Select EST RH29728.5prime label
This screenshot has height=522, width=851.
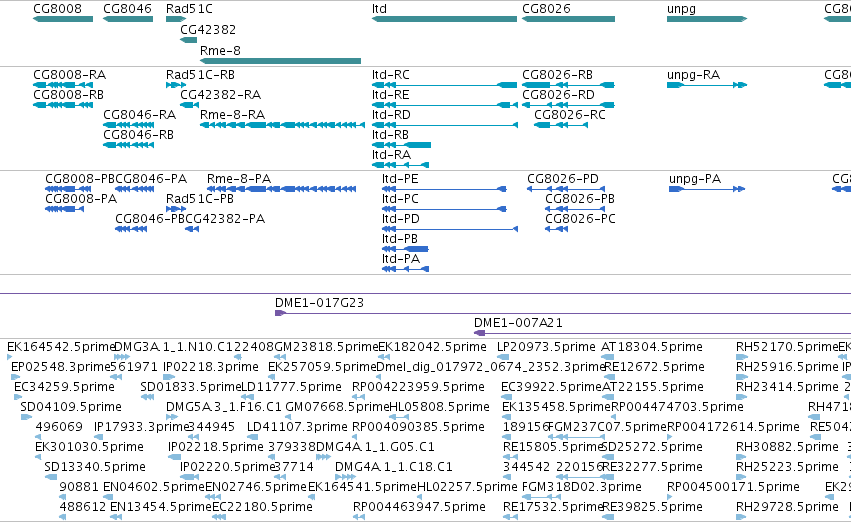[788, 507]
